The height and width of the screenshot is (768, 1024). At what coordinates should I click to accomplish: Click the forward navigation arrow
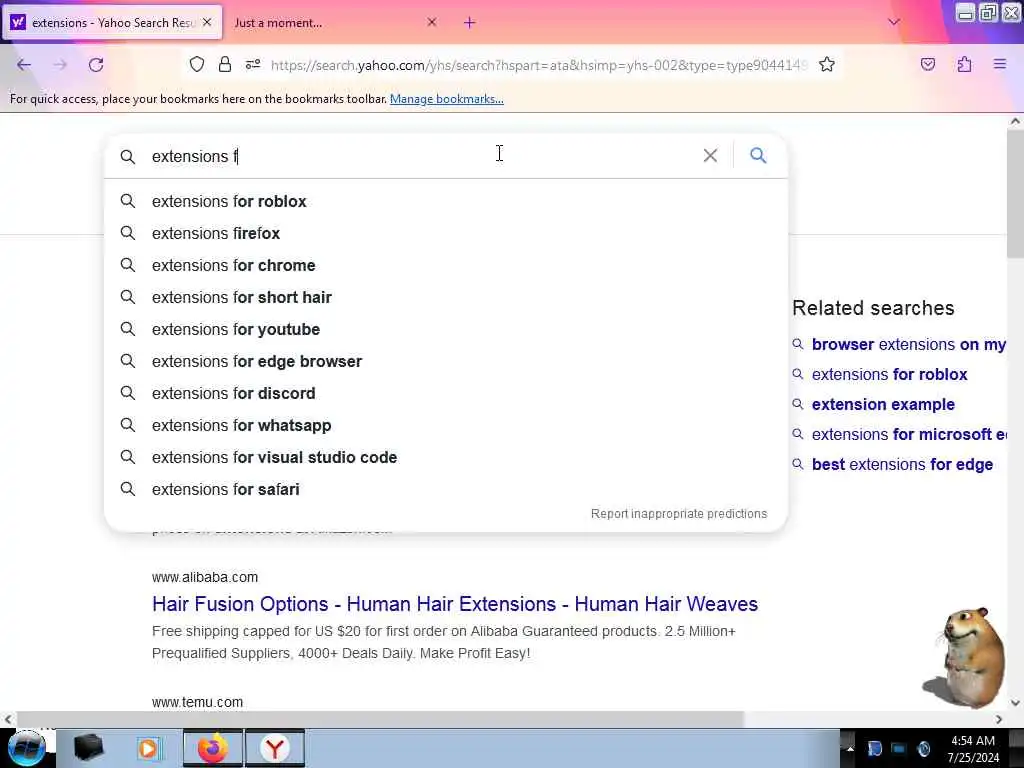[x=60, y=65]
